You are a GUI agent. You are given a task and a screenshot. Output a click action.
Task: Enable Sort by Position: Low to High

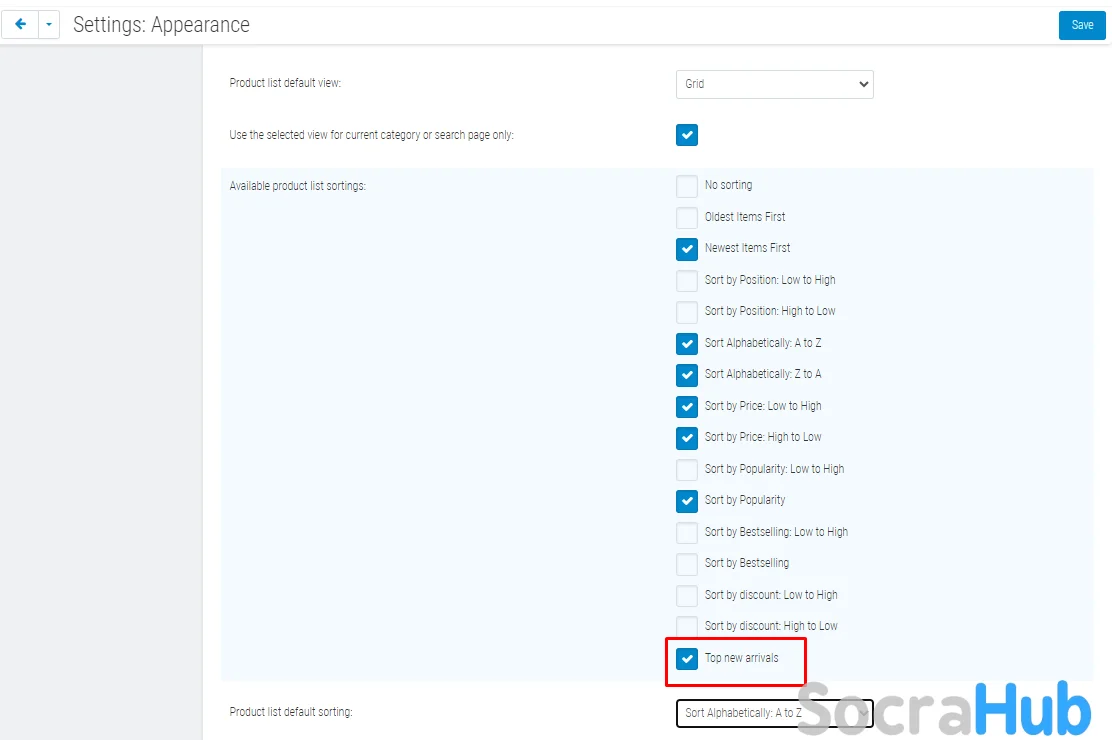687,280
